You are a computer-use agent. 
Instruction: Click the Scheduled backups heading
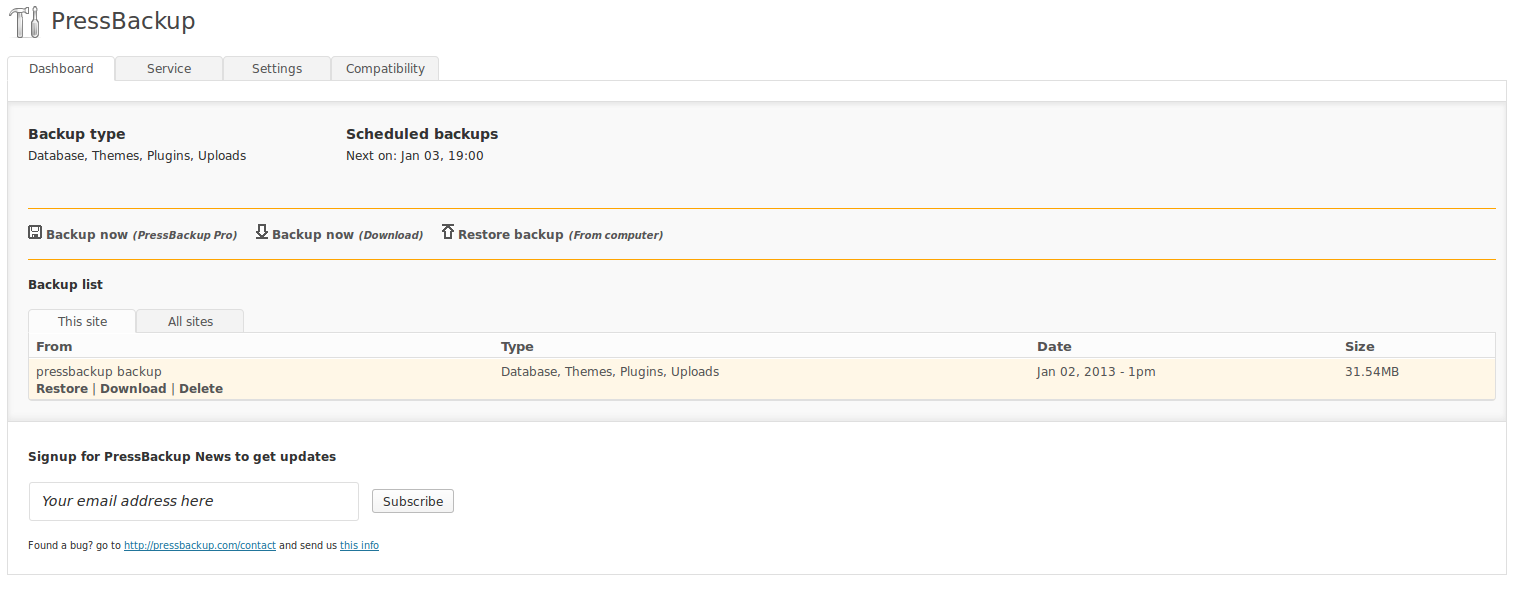point(422,134)
